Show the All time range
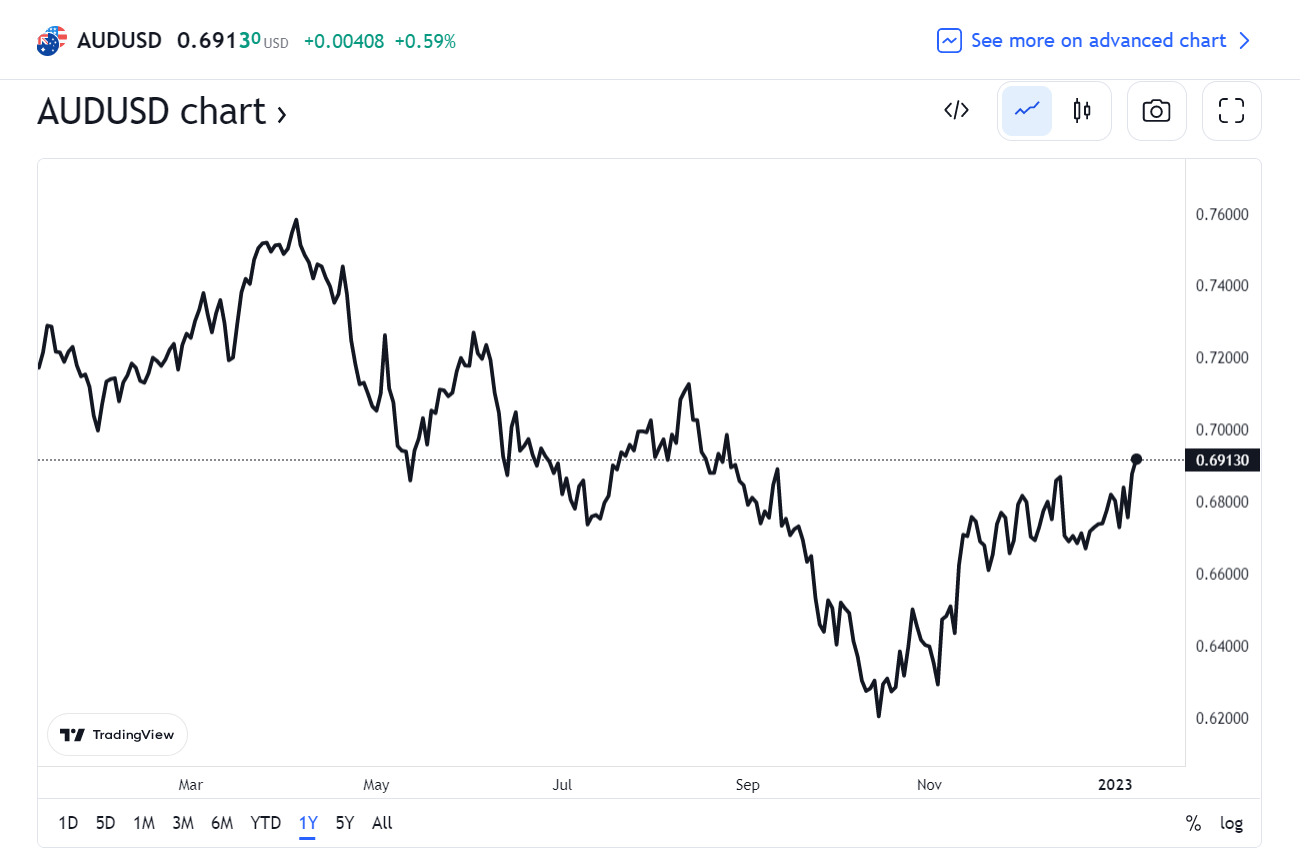Screen dimensions: 1300x849 pyautogui.click(x=382, y=824)
